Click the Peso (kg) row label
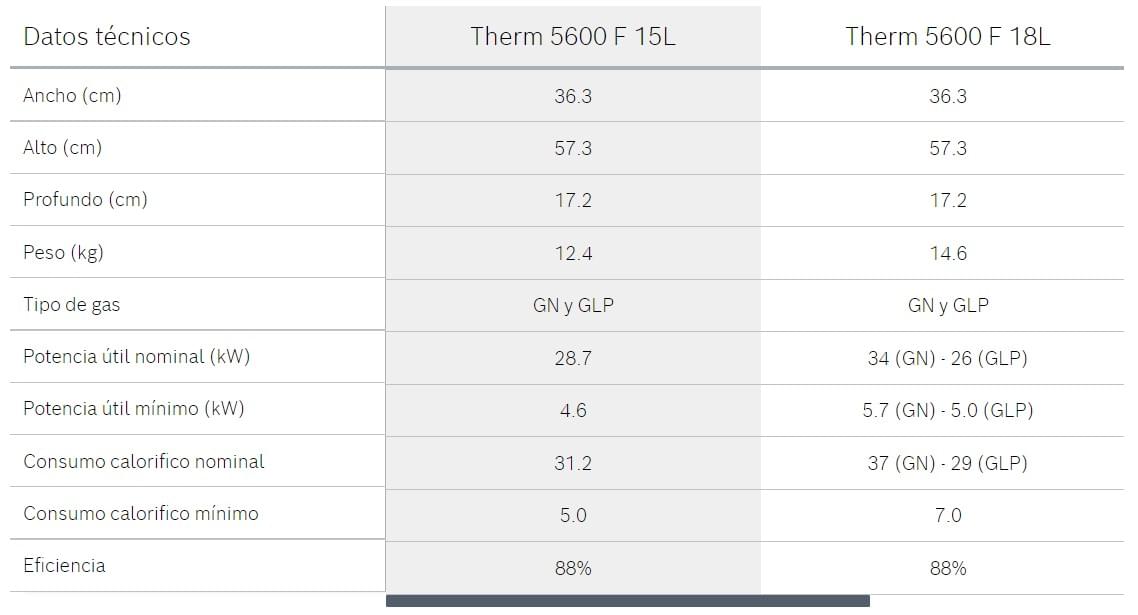The height and width of the screenshot is (615, 1138). [x=63, y=252]
